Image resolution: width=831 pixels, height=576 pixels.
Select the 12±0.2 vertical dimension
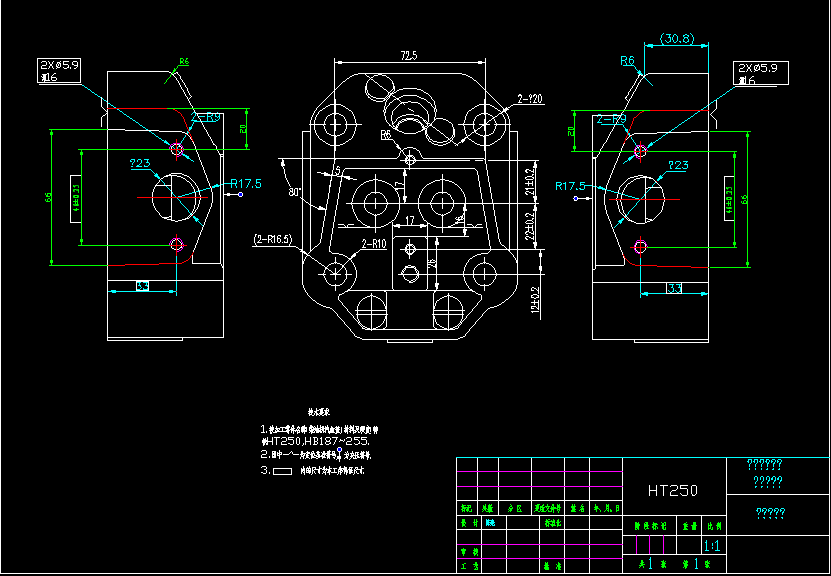pyautogui.click(x=532, y=299)
